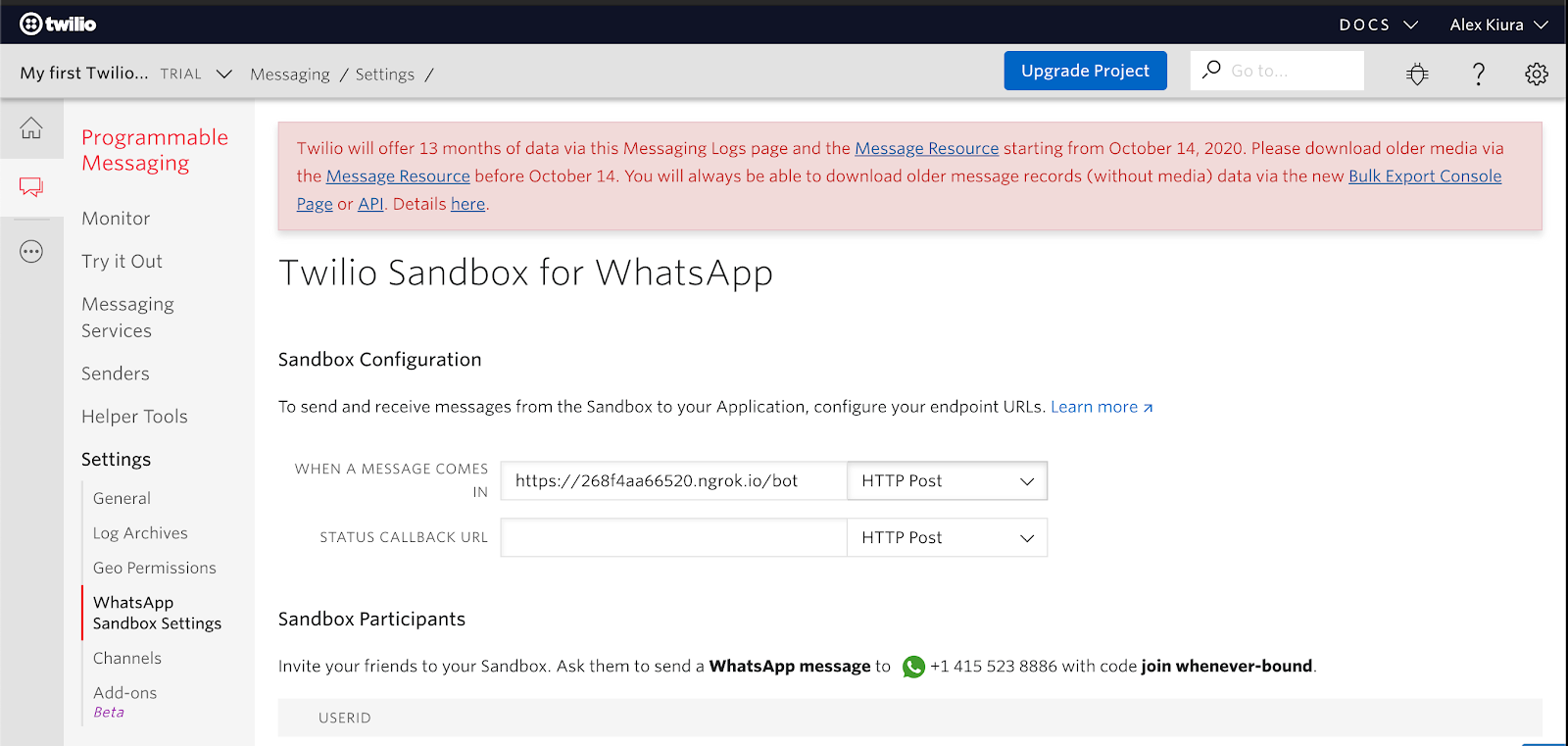
Task: Open Messaging Services in sidebar
Action: coord(127,318)
